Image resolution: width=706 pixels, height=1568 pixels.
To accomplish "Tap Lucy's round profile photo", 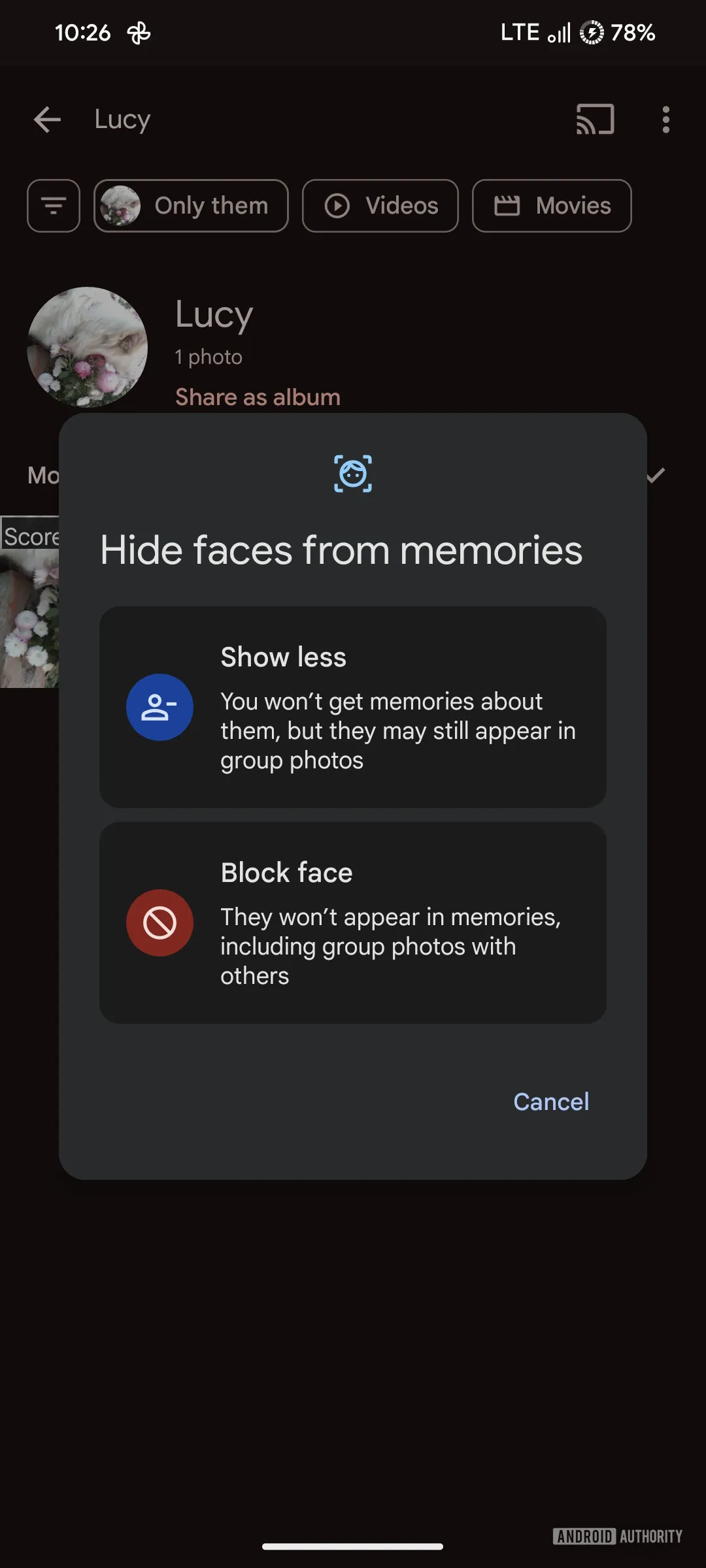I will pos(87,347).
